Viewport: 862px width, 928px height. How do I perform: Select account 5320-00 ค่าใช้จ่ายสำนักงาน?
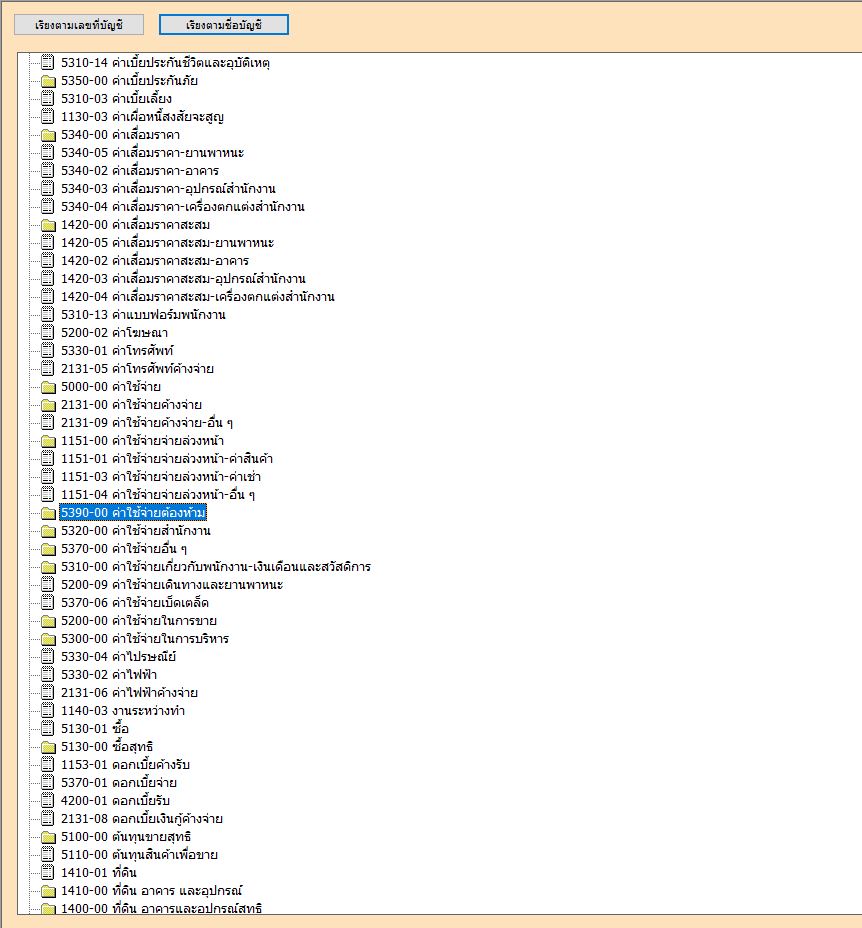[136, 531]
